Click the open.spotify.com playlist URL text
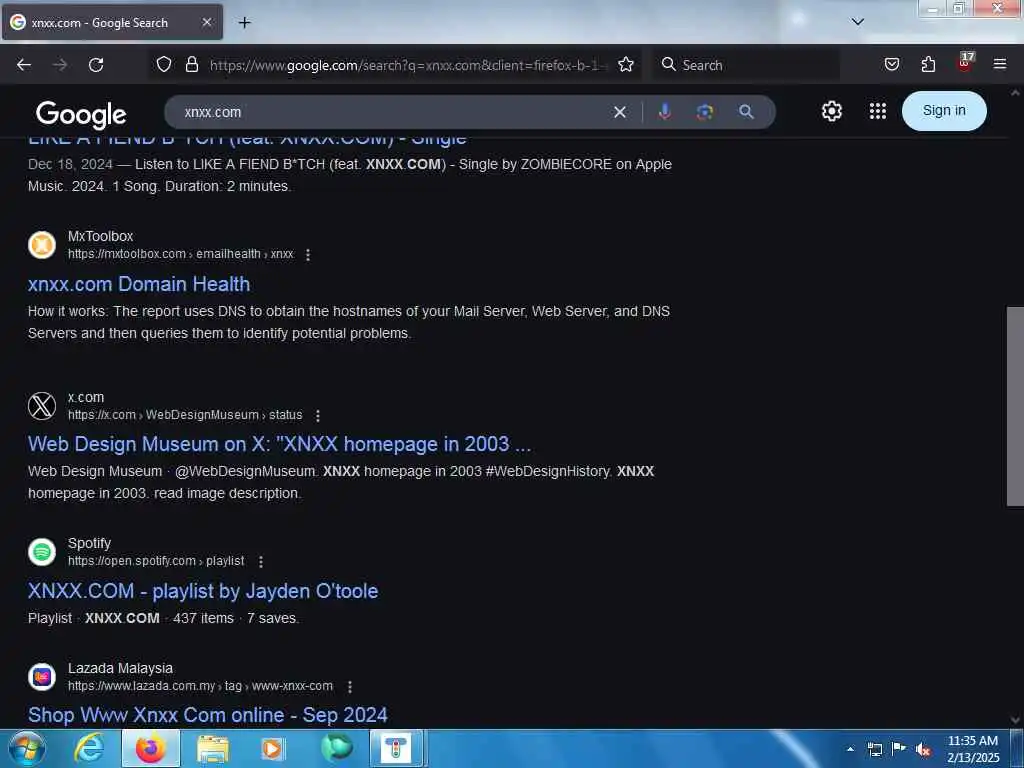 point(156,561)
